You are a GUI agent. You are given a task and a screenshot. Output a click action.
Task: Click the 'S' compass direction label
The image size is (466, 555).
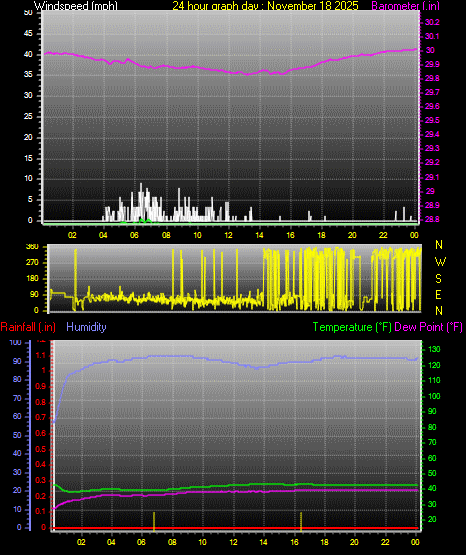coord(438,279)
